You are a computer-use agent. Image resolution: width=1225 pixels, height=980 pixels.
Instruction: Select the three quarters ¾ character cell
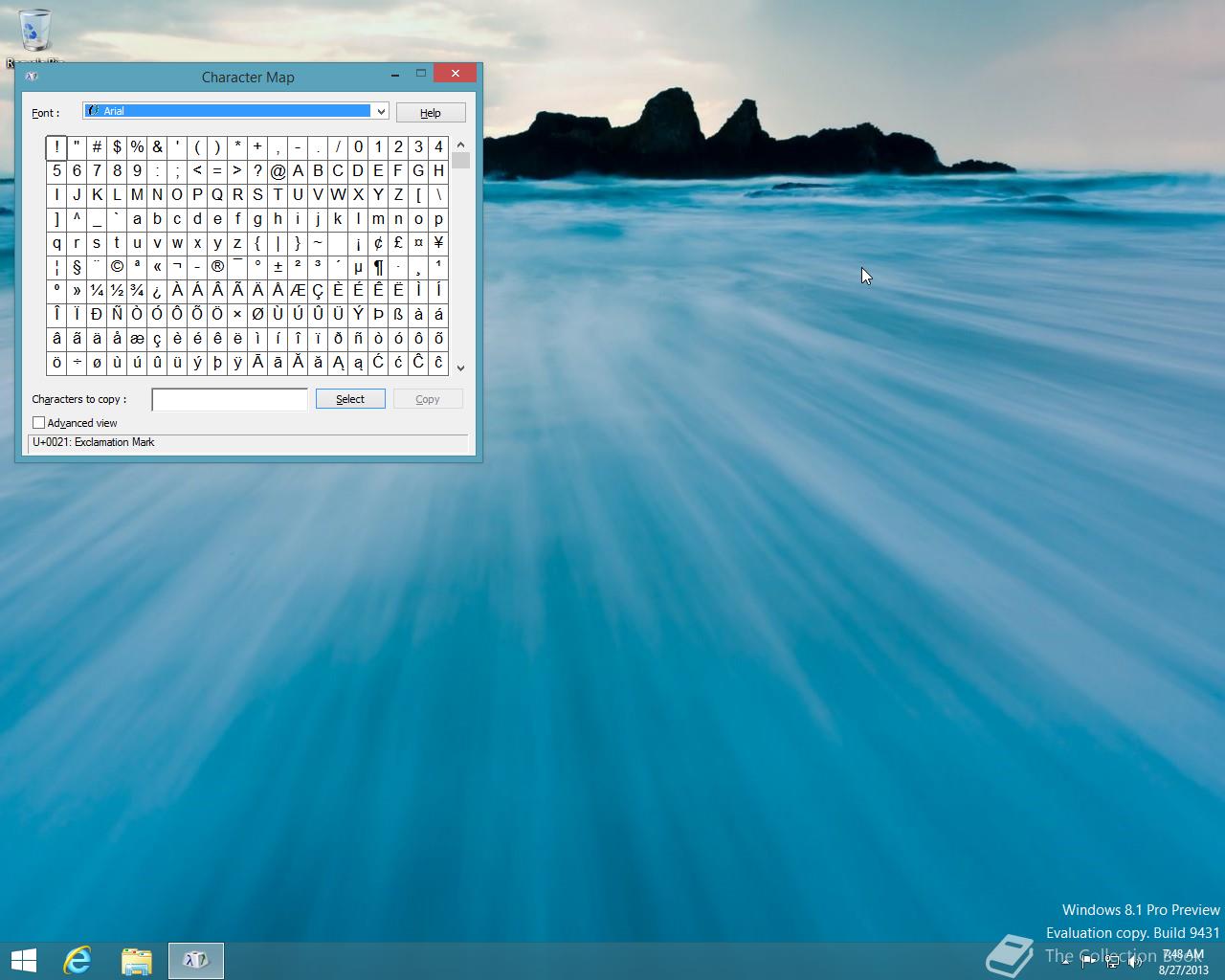(137, 291)
